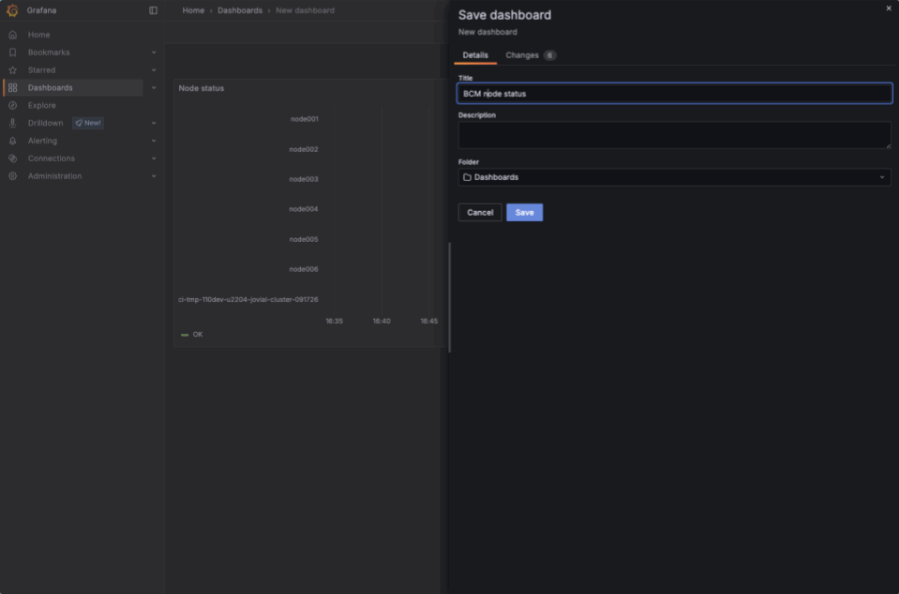Viewport: 899px width, 594px height.
Task: Click the Grafana logo icon
Action: (x=12, y=10)
